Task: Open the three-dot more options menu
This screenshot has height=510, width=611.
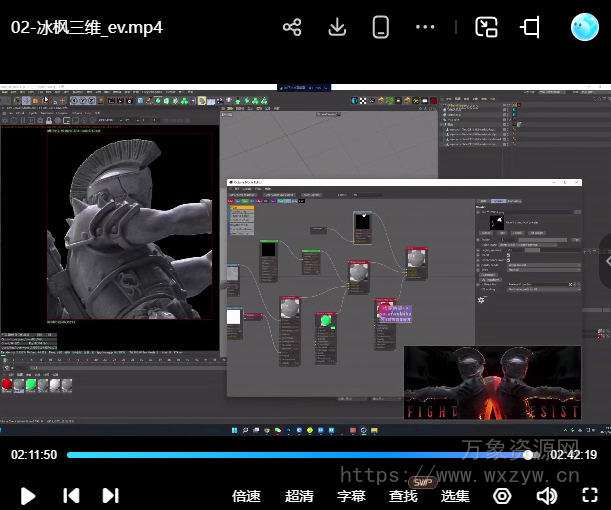Action: pos(426,27)
